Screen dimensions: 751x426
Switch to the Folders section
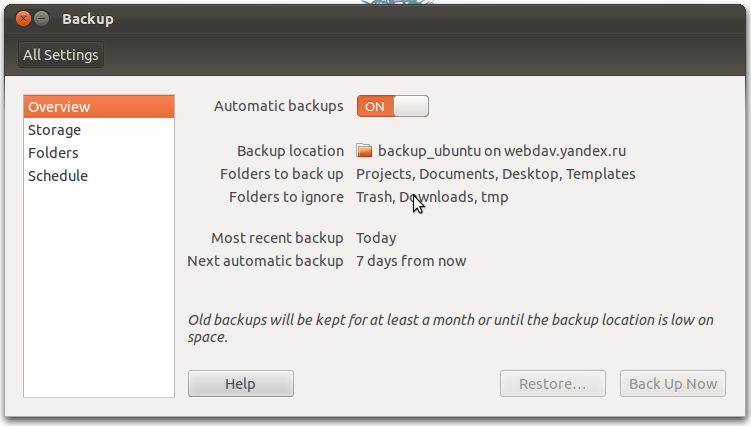point(53,153)
